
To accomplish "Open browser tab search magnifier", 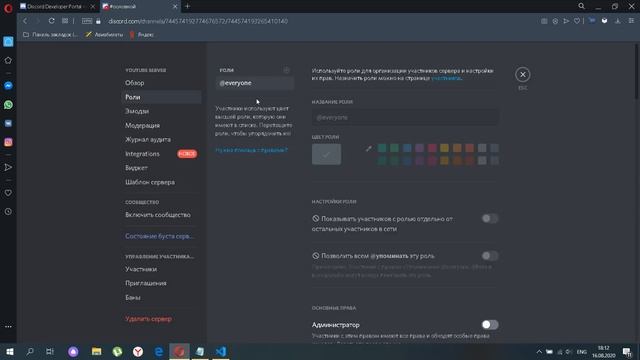I will 581,6.
